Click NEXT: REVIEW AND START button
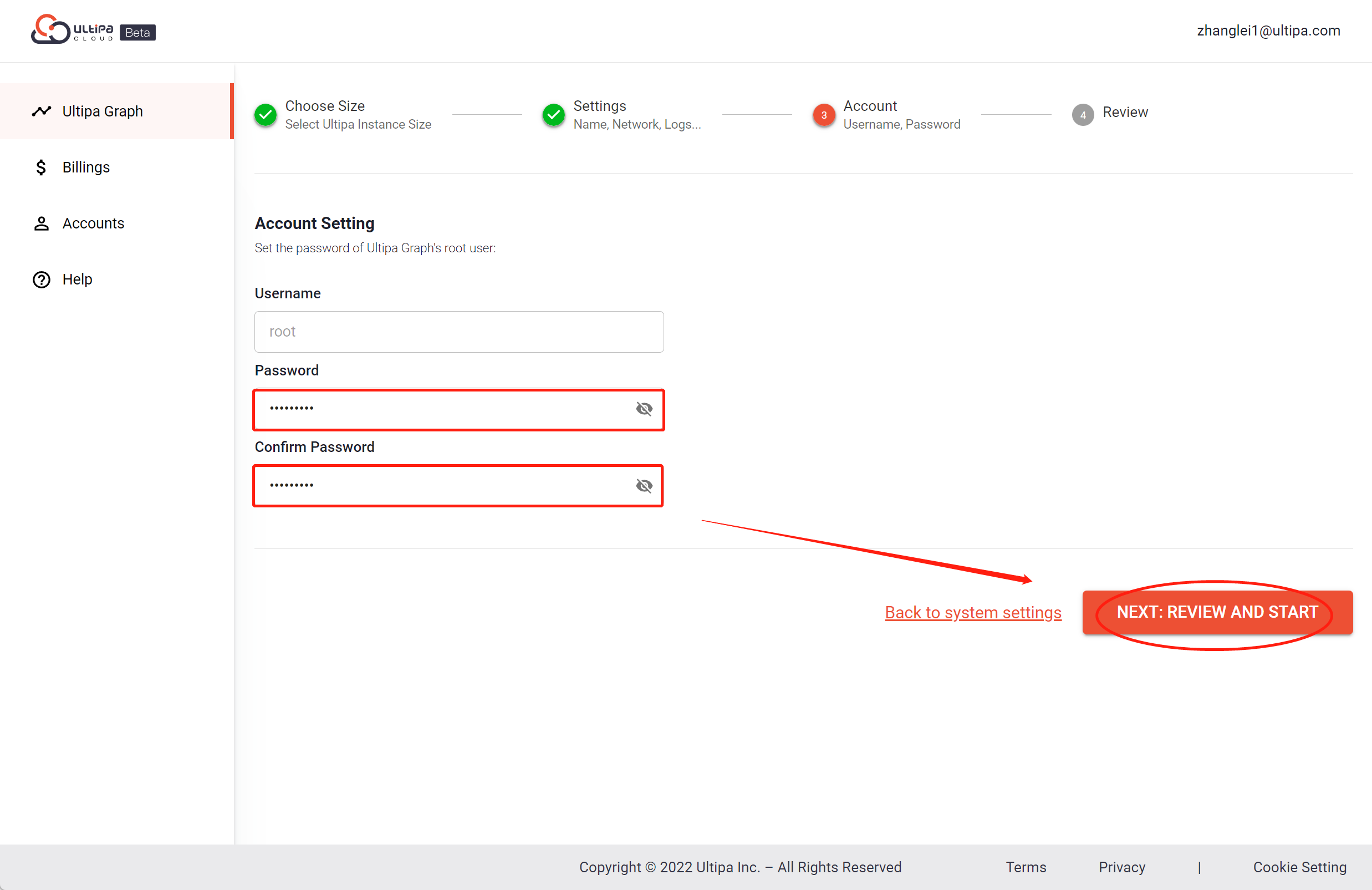Viewport: 1372px width, 890px height. [1217, 612]
